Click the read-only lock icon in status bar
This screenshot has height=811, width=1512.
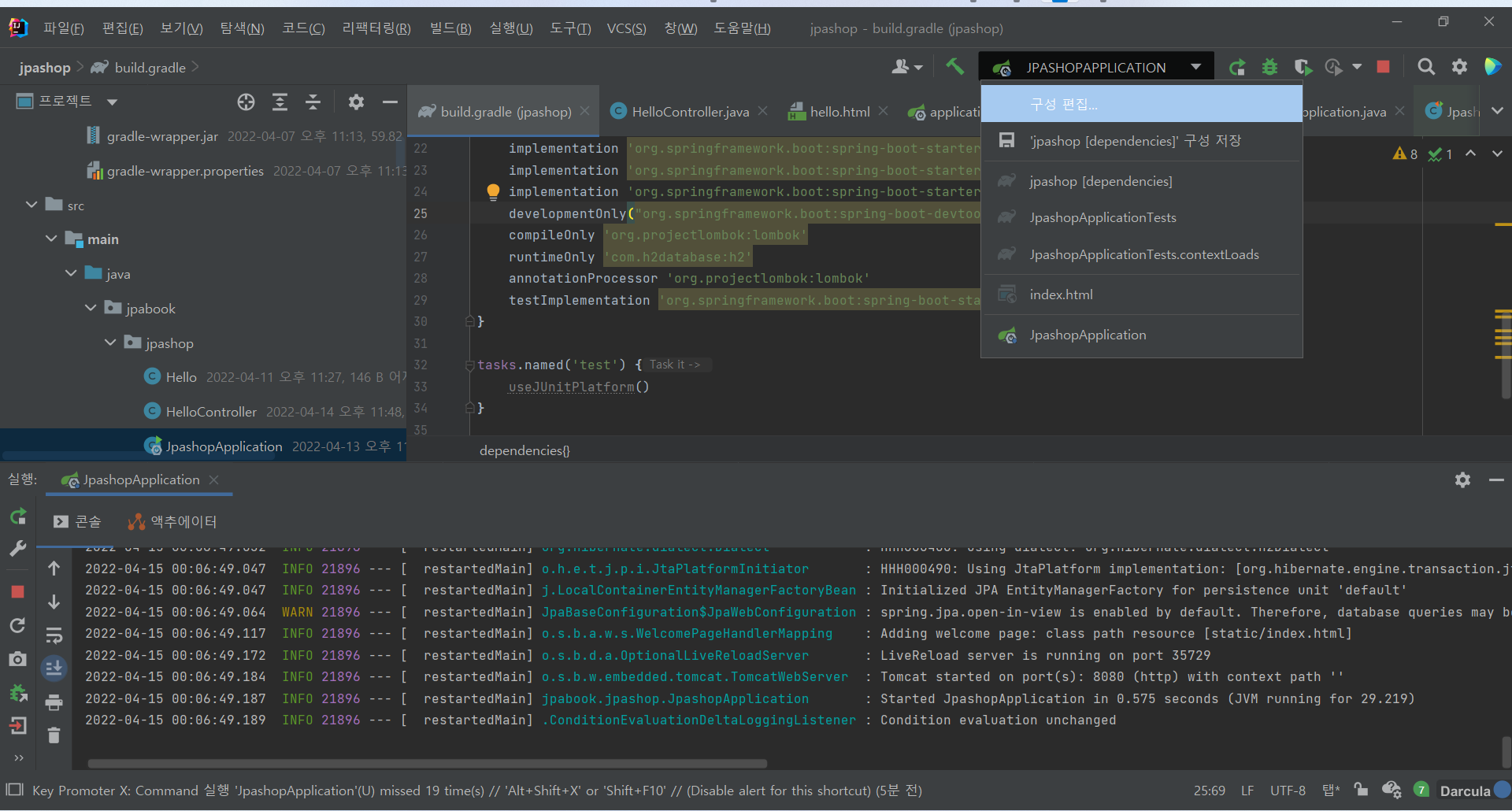(x=1361, y=790)
